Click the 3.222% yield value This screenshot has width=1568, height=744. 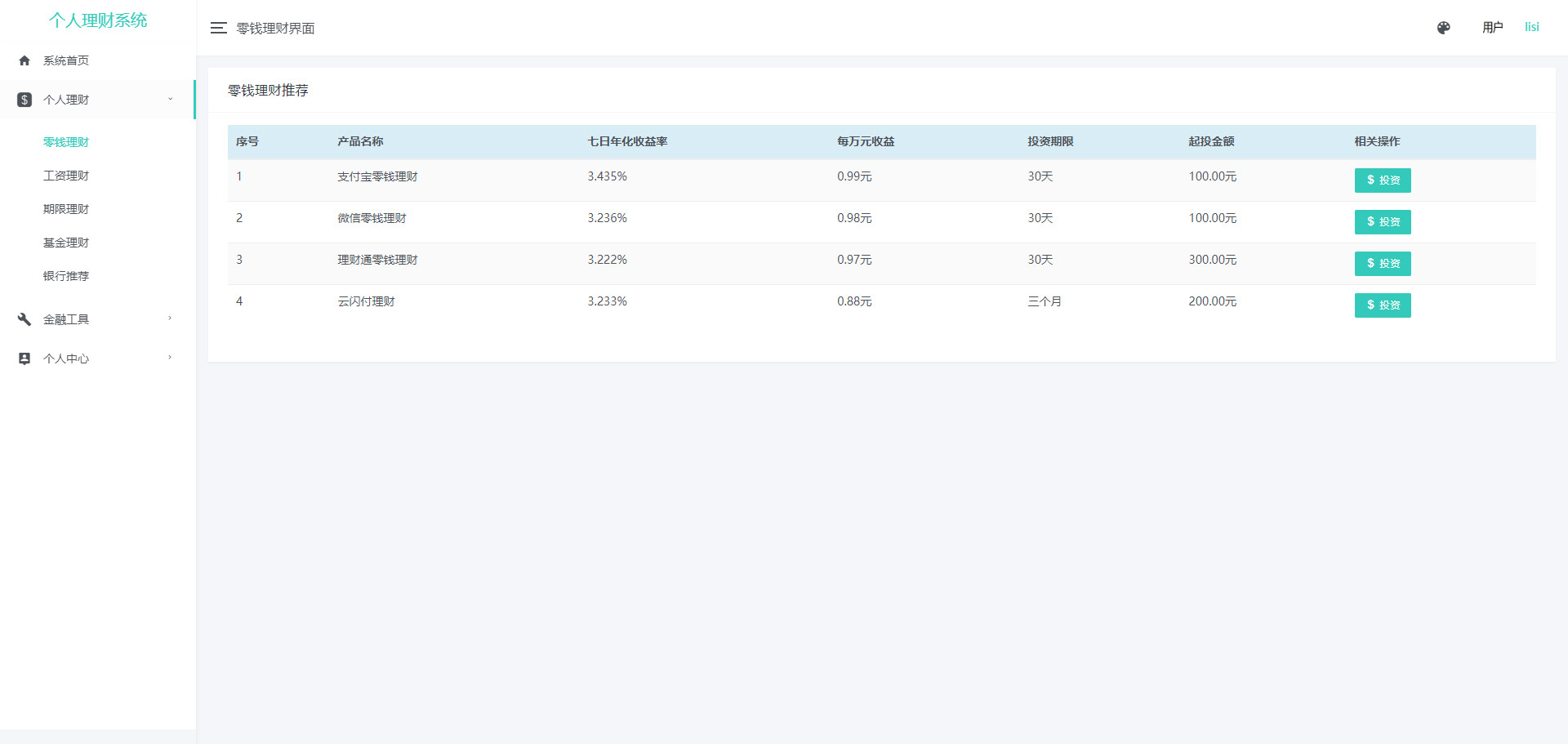[x=607, y=260]
